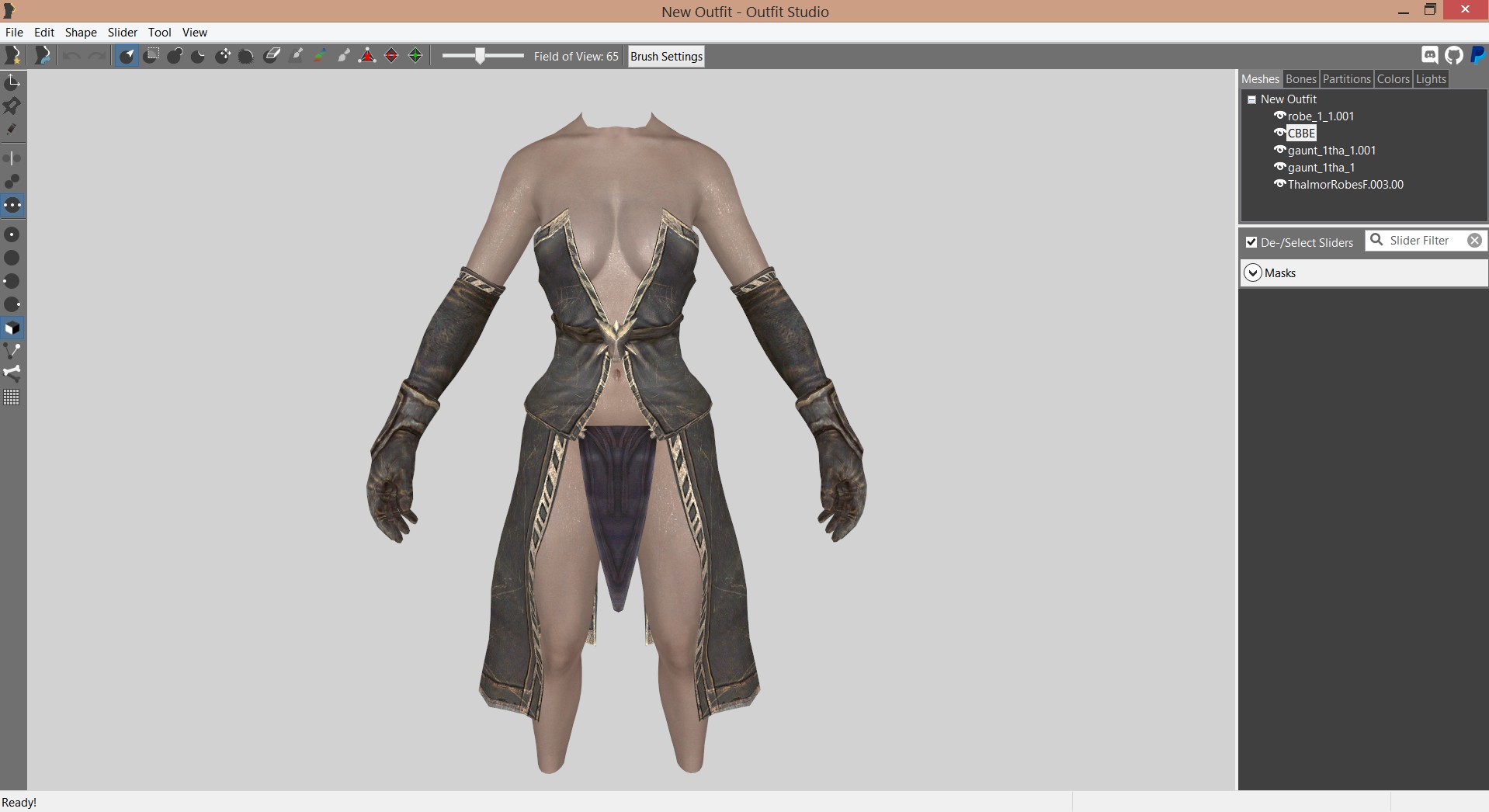The height and width of the screenshot is (812, 1489).
Task: Click the Field of View slider handle
Action: 481,56
